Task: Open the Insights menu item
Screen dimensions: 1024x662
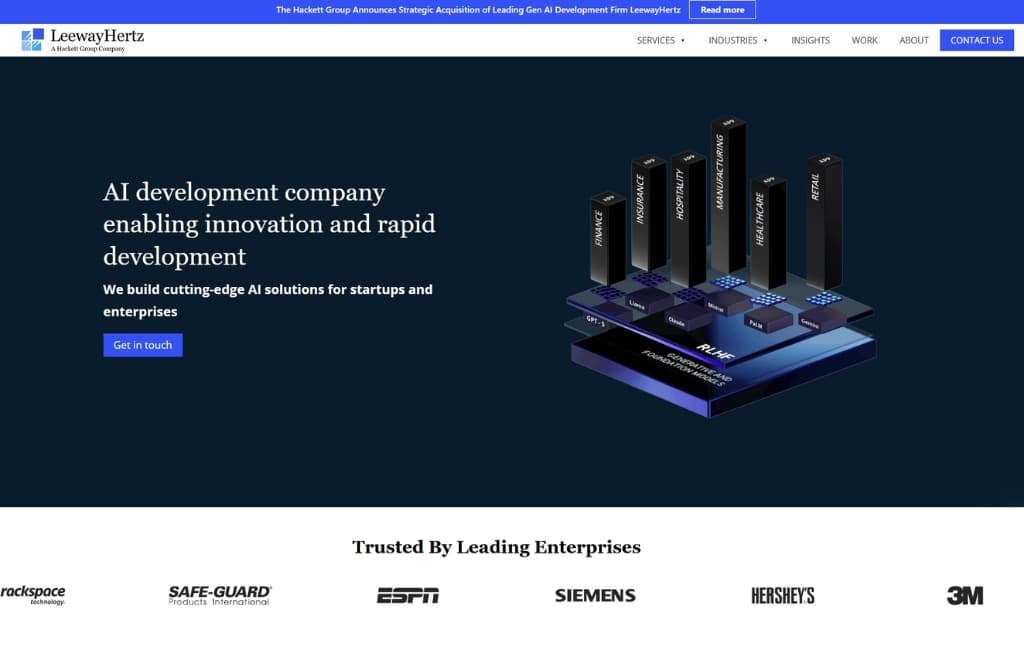Action: pos(810,40)
